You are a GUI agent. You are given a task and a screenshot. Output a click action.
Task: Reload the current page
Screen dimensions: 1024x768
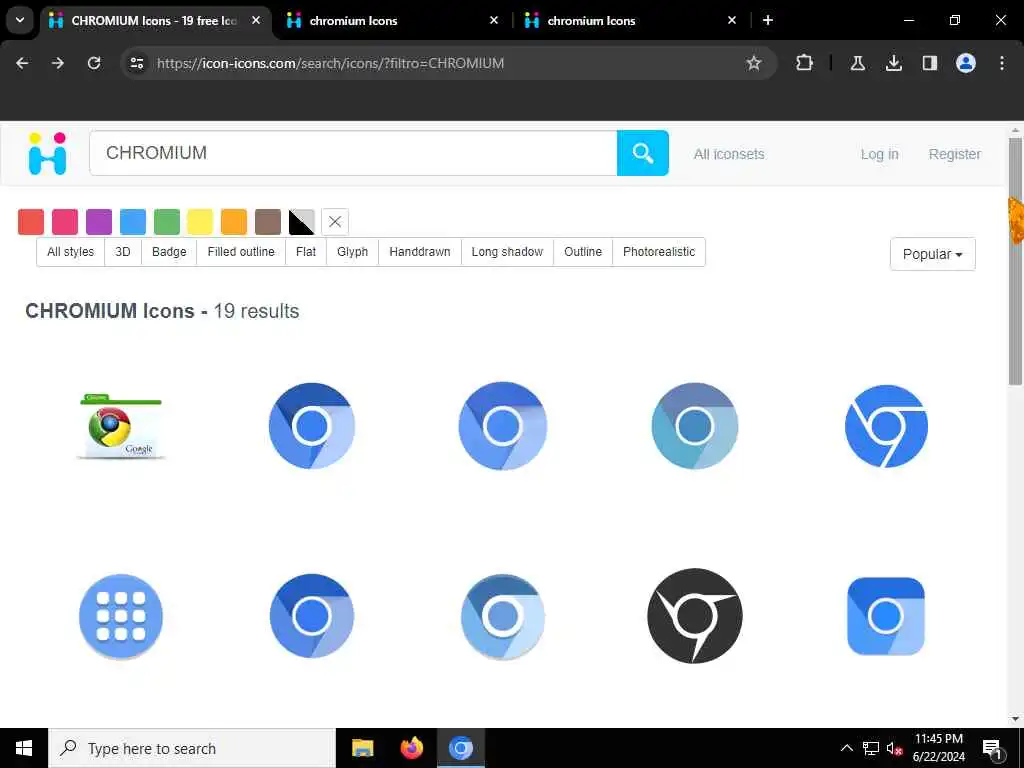pos(94,63)
